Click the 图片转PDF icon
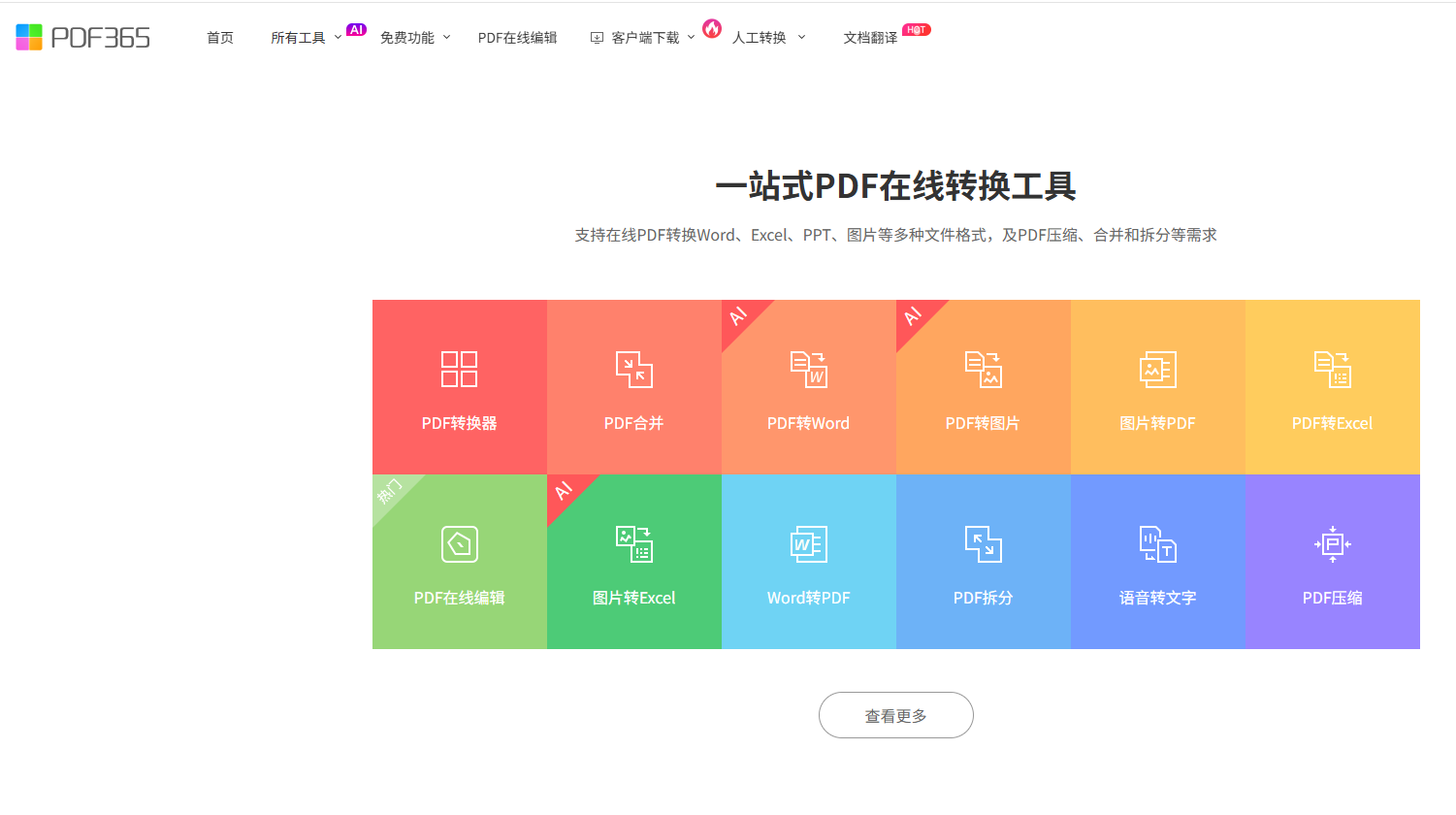Image resolution: width=1456 pixels, height=815 pixels. (1157, 370)
